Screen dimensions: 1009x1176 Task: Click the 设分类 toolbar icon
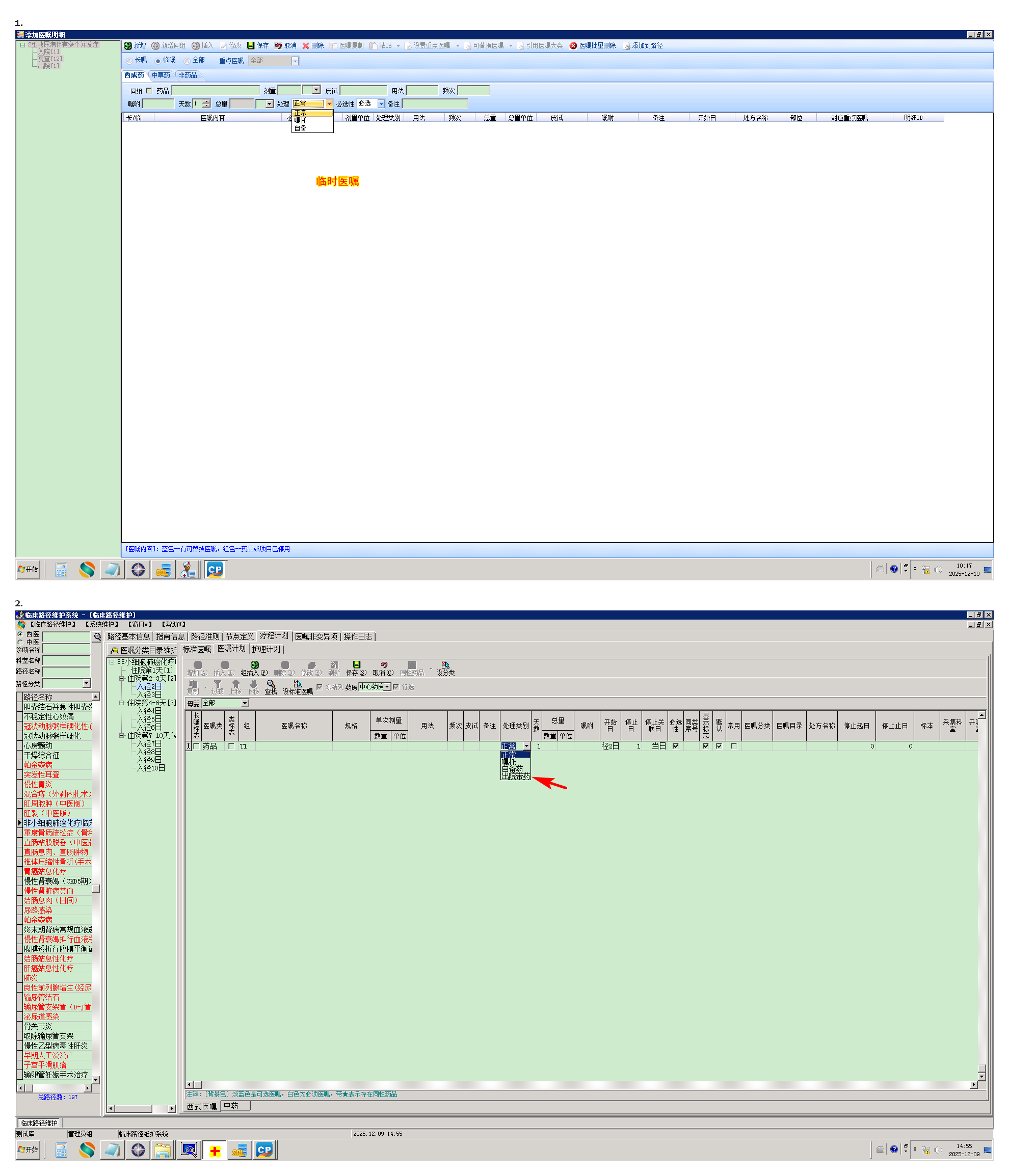coord(445,664)
